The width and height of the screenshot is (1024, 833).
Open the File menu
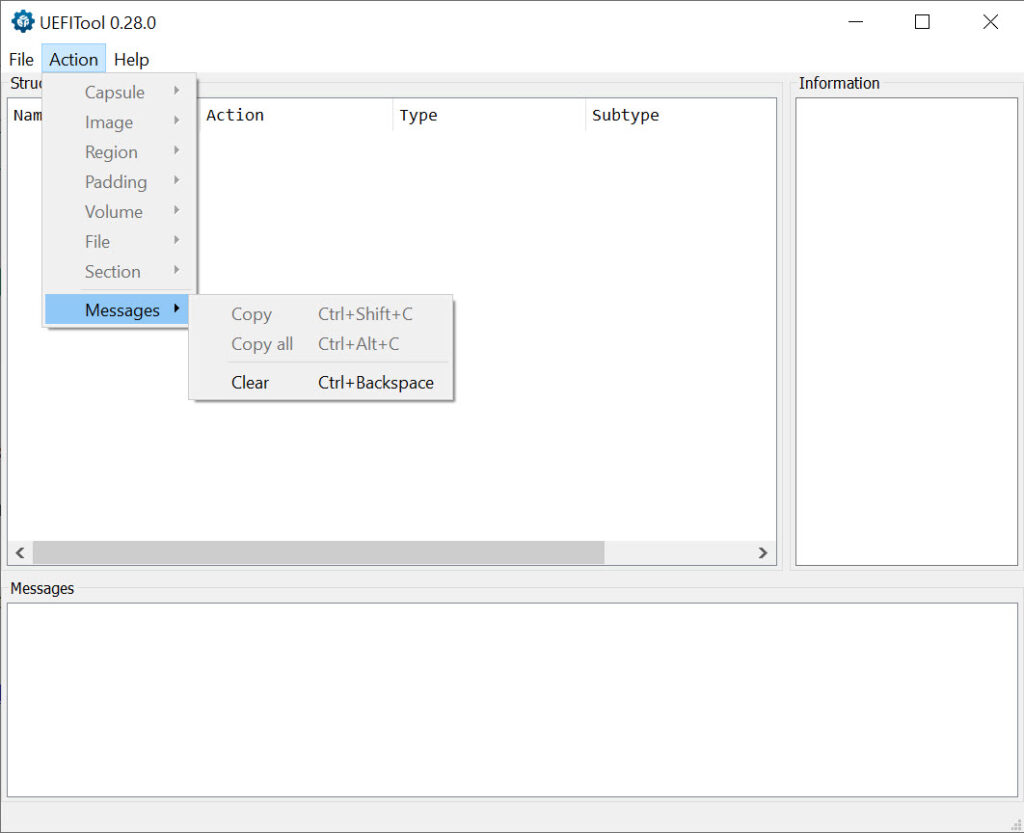coord(21,59)
